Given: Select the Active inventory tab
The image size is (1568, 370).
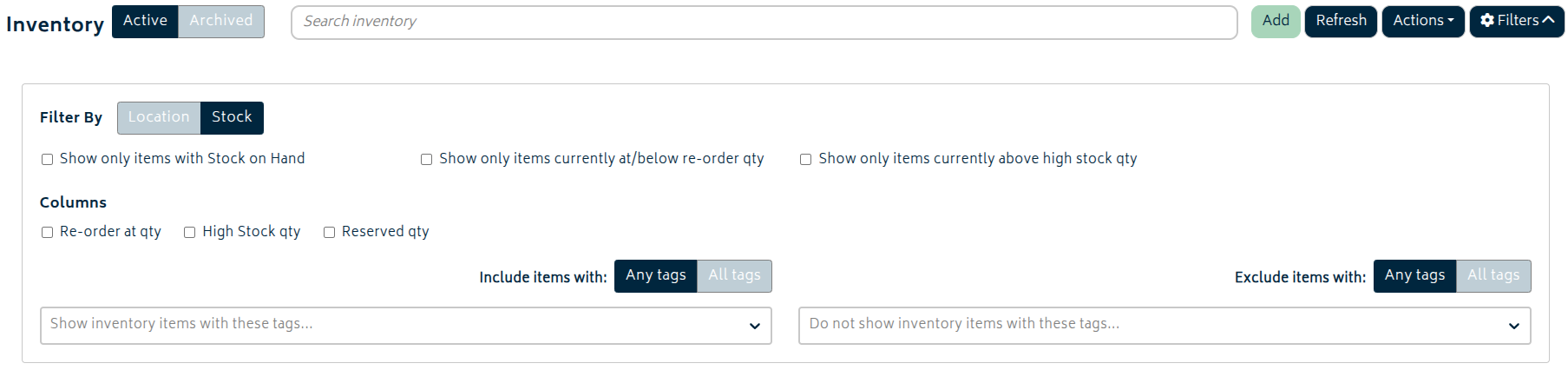Looking at the screenshot, I should 145,21.
